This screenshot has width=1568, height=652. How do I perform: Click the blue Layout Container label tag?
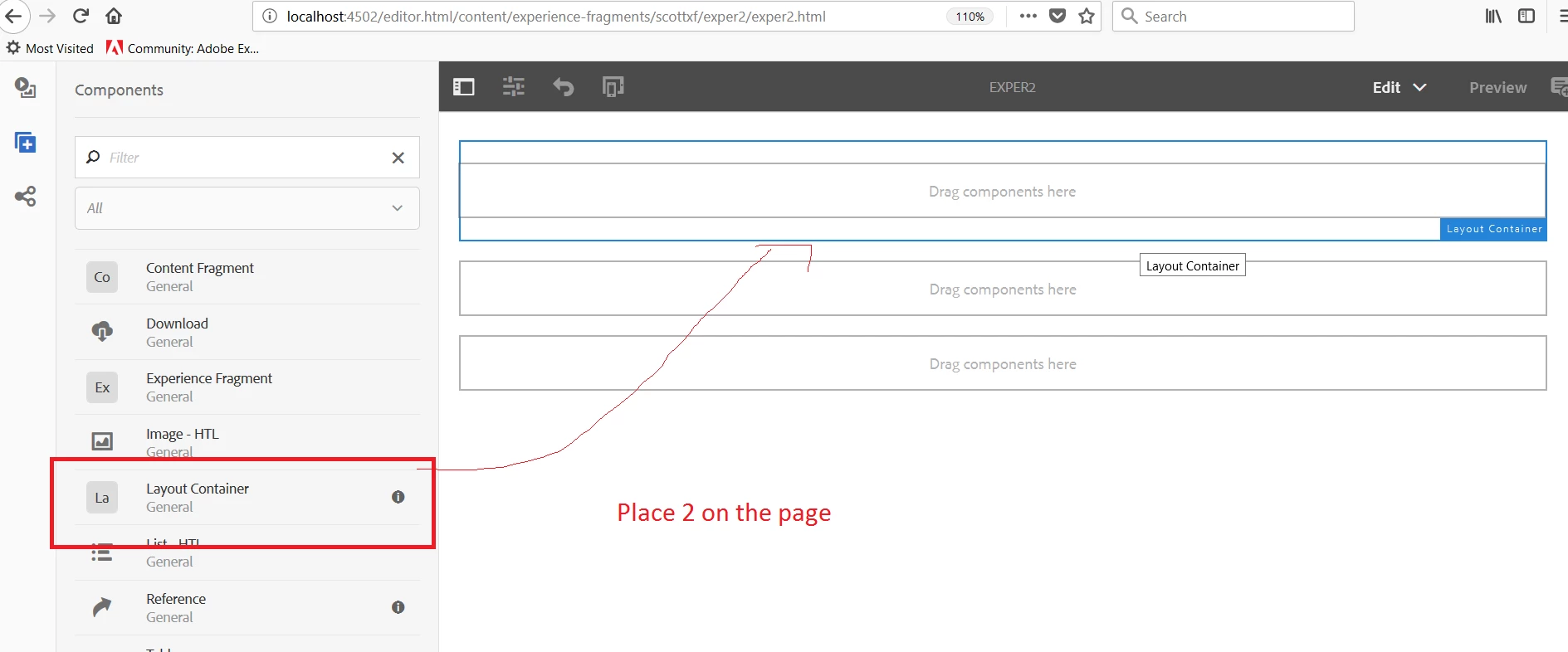pos(1493,229)
